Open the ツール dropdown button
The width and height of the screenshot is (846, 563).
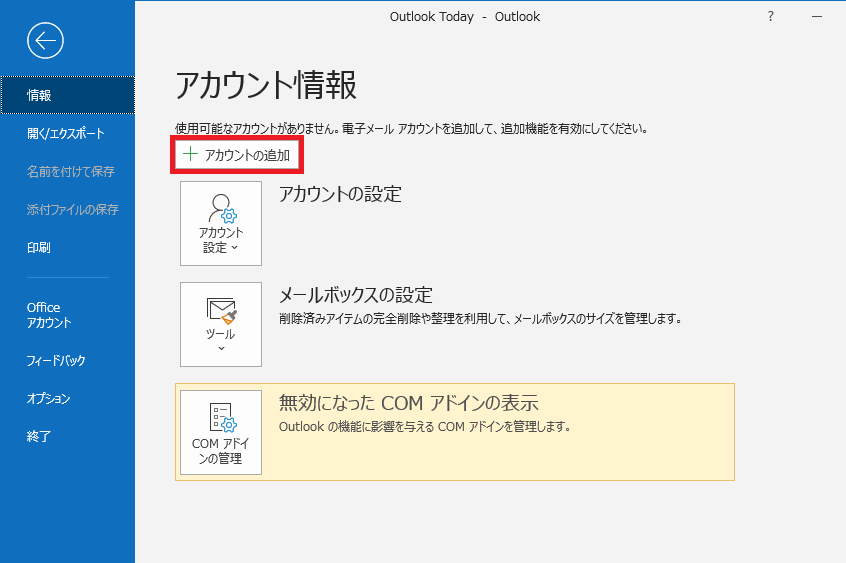click(x=221, y=324)
